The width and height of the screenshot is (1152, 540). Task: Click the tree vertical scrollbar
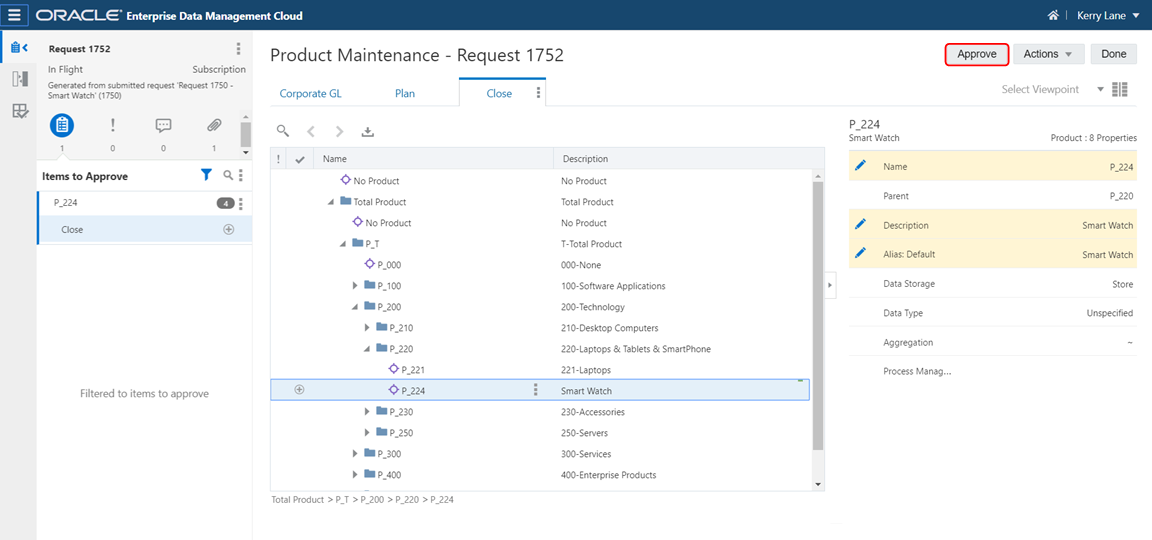click(x=818, y=315)
